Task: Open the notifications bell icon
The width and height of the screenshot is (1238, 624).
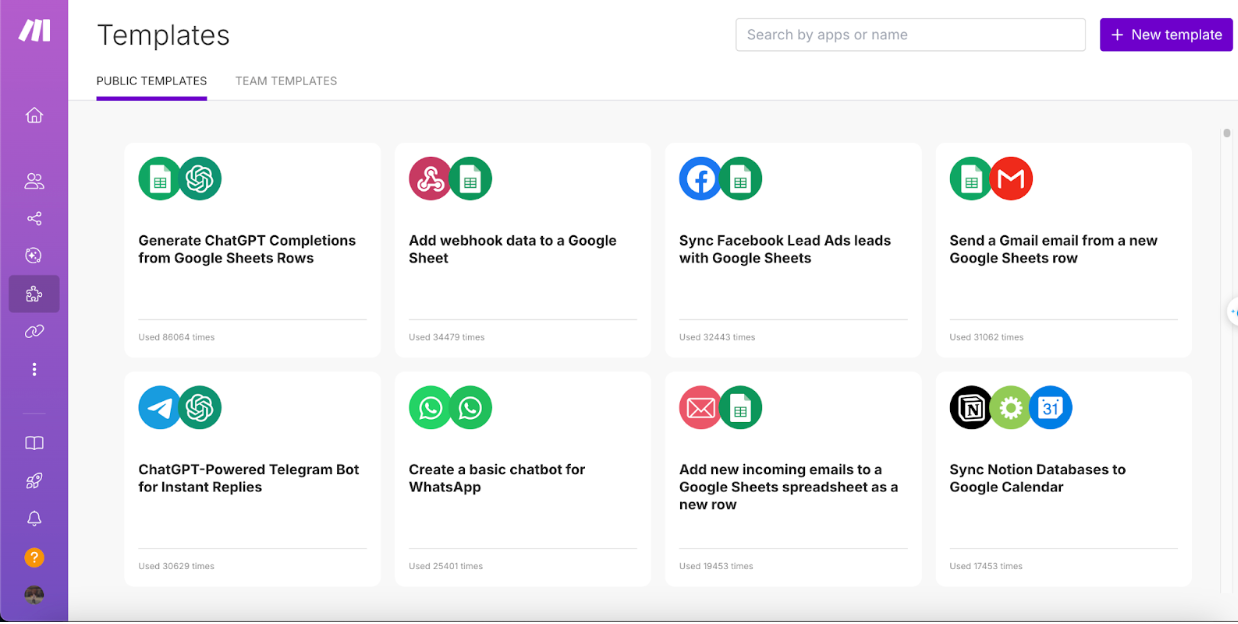Action: tap(34, 518)
